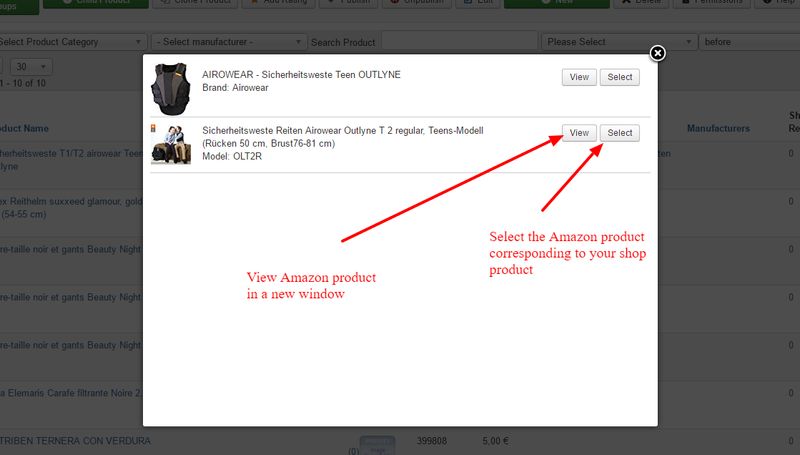Viewport: 800px width, 455px height.
Task: Sort by the Manufacturers column header
Action: pyautogui.click(x=718, y=129)
